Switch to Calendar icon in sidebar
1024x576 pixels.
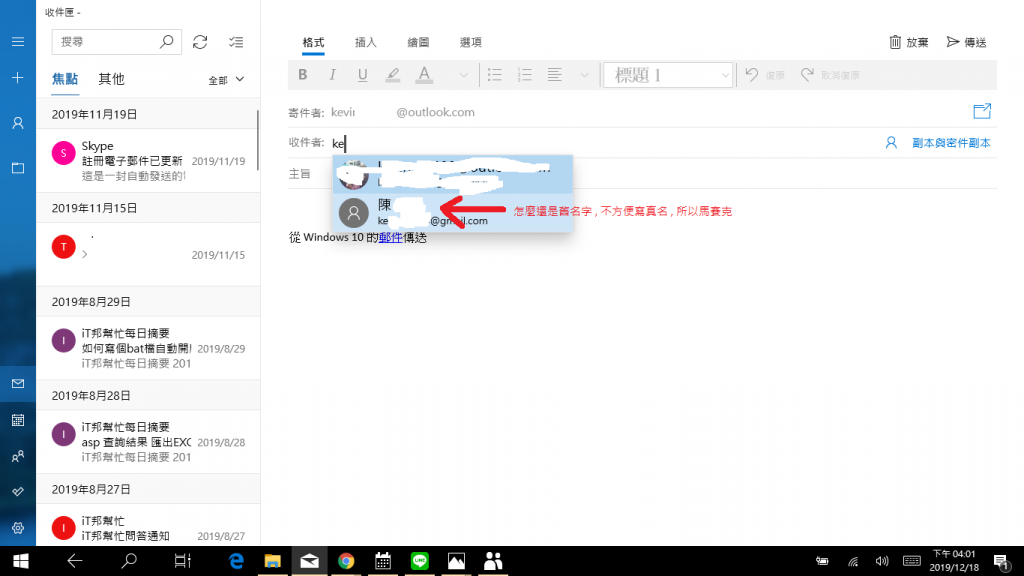[18, 420]
